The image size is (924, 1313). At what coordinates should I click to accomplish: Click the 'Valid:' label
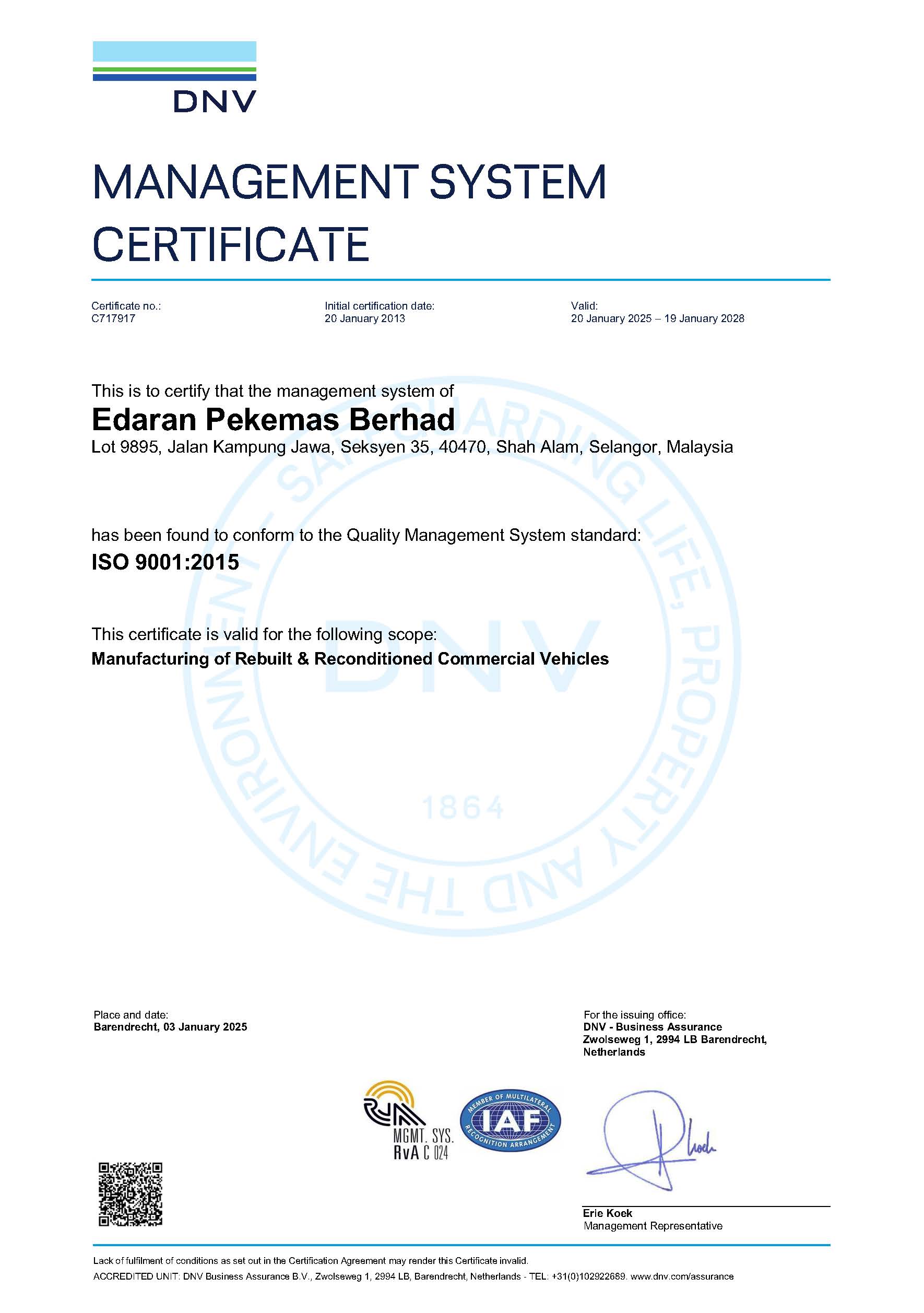tap(584, 306)
